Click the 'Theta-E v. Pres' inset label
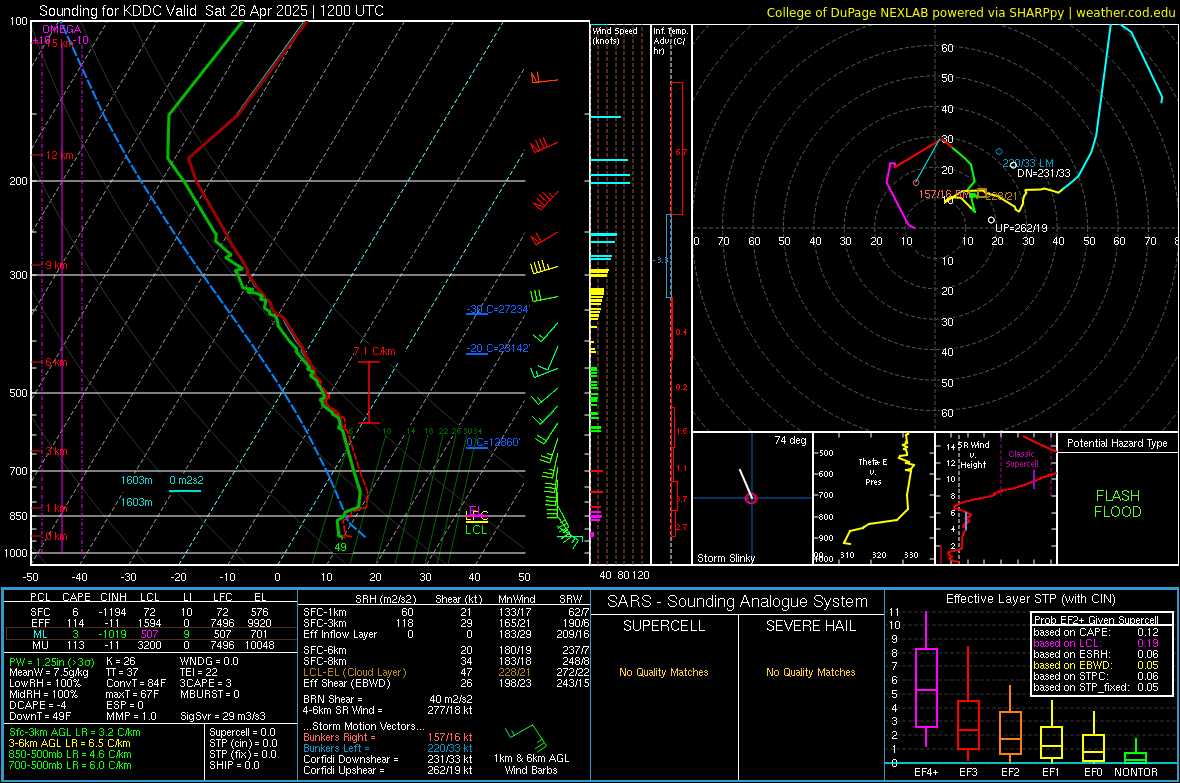 tap(873, 471)
